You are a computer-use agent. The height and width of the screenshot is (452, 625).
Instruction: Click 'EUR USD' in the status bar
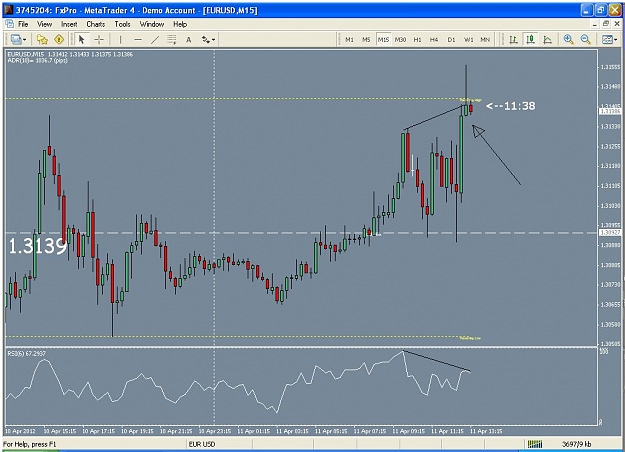[202, 444]
